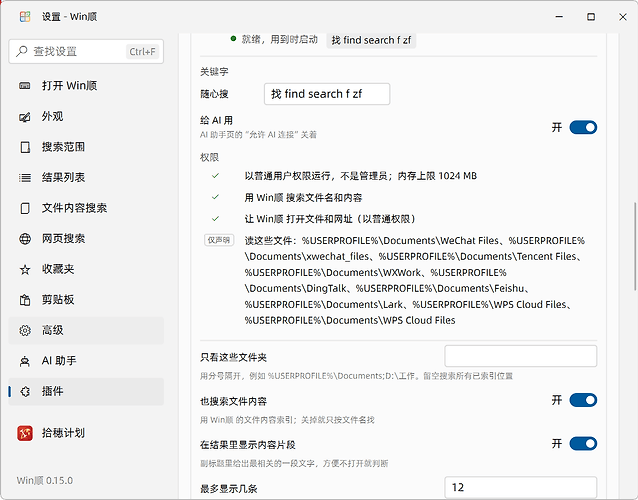
Task: Focus the 查找设置 search field
Action: 86,51
